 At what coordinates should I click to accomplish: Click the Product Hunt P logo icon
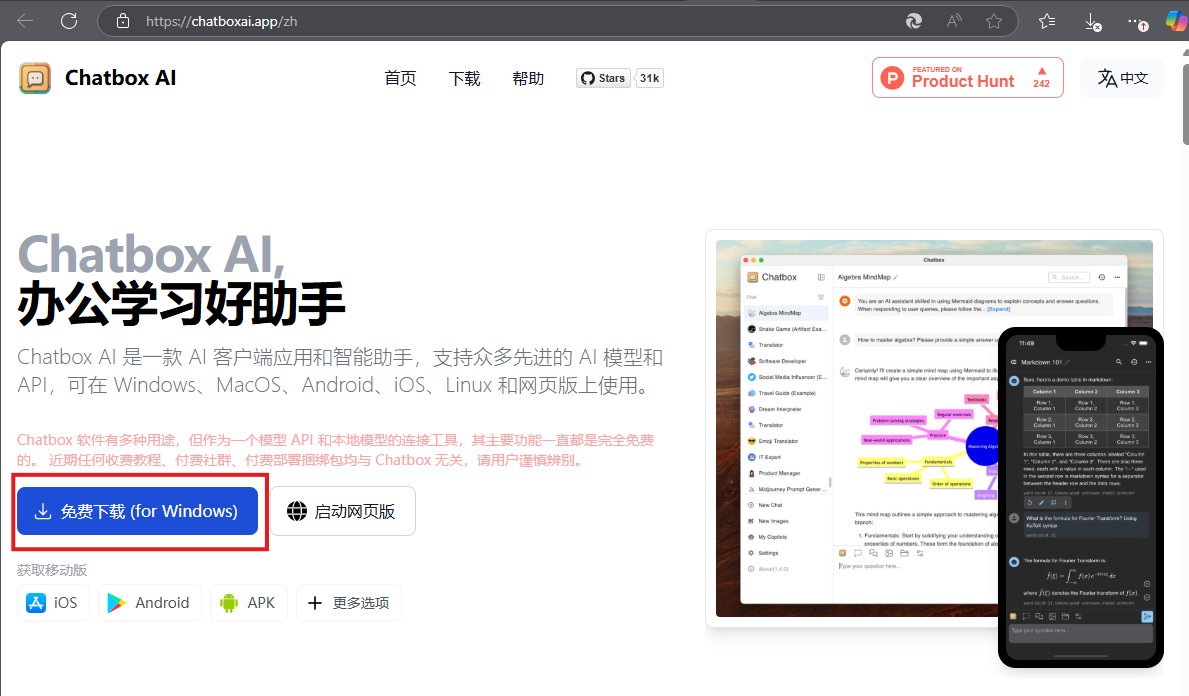893,77
